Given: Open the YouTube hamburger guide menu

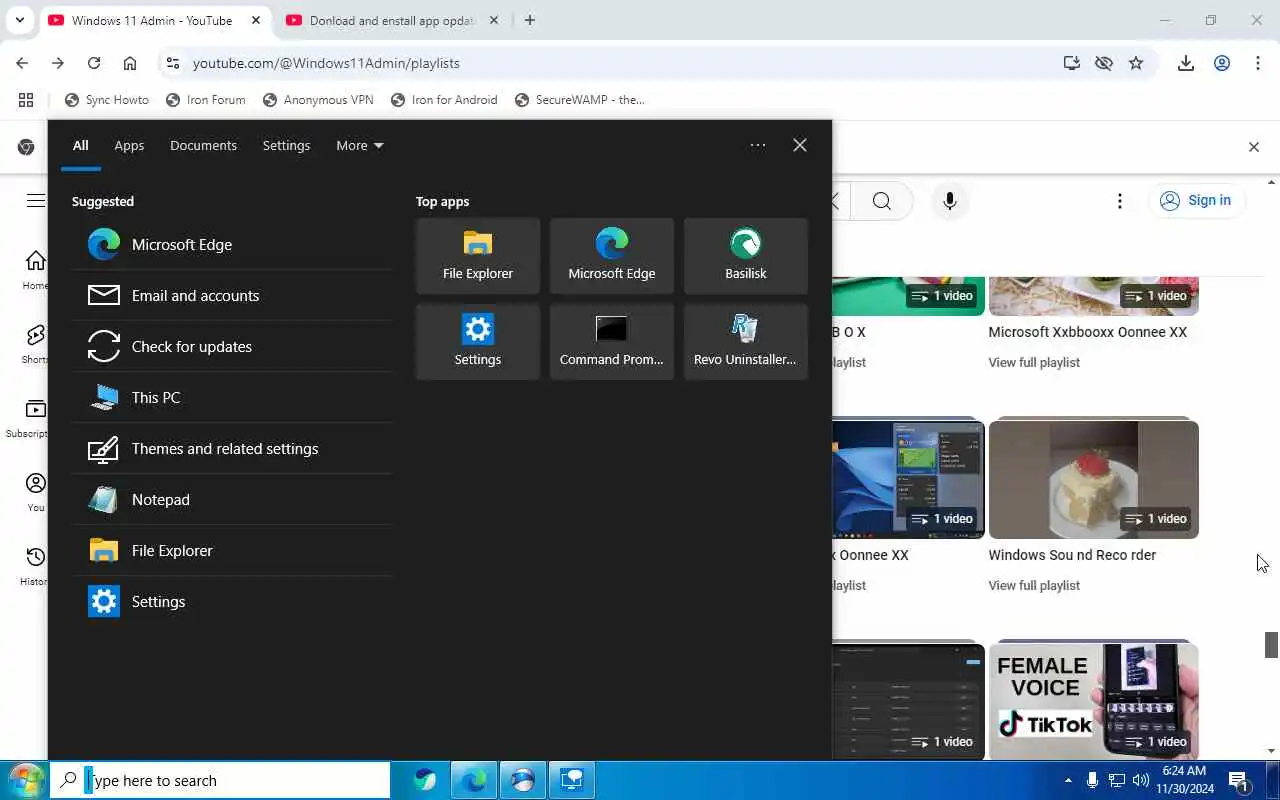Looking at the screenshot, I should 36,201.
